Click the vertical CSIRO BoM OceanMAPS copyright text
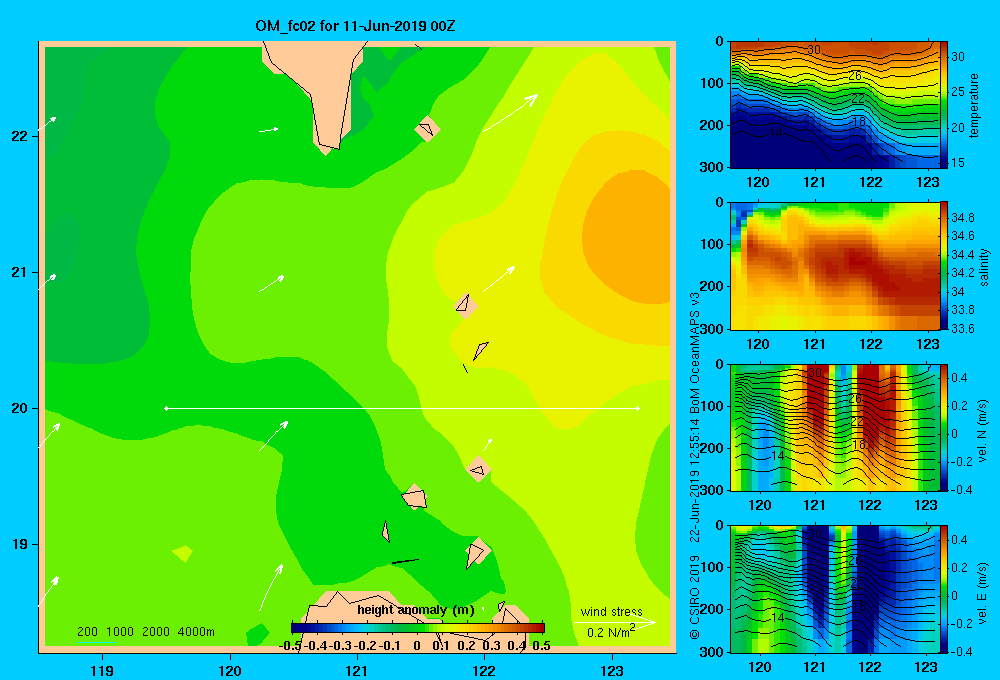The image size is (1000, 680). pos(695,465)
